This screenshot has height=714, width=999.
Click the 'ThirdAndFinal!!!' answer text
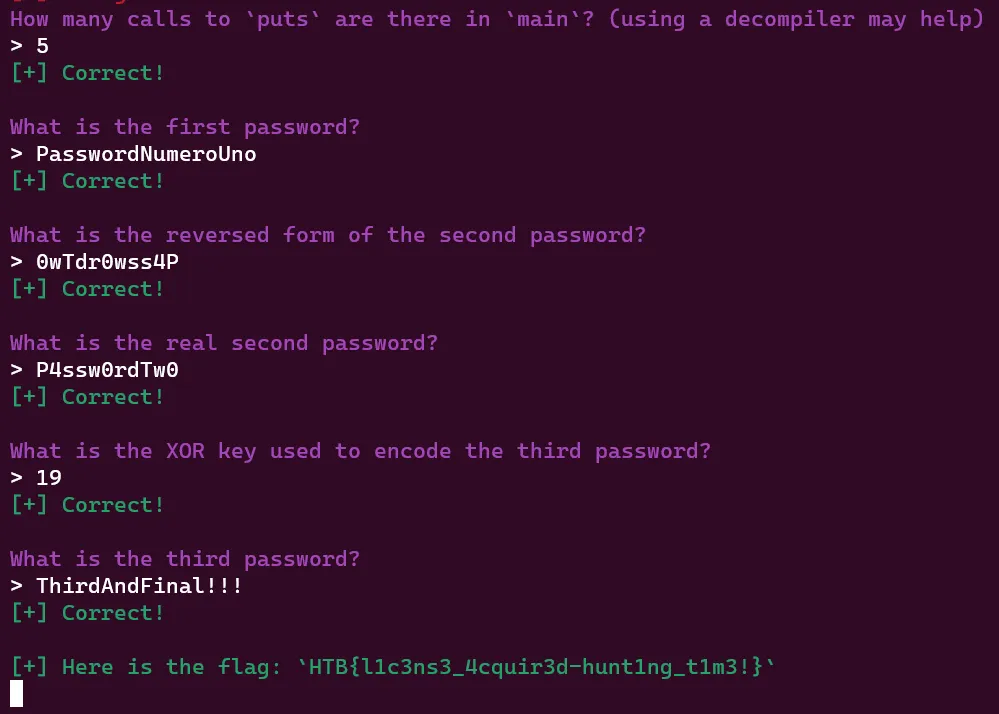[x=139, y=586]
